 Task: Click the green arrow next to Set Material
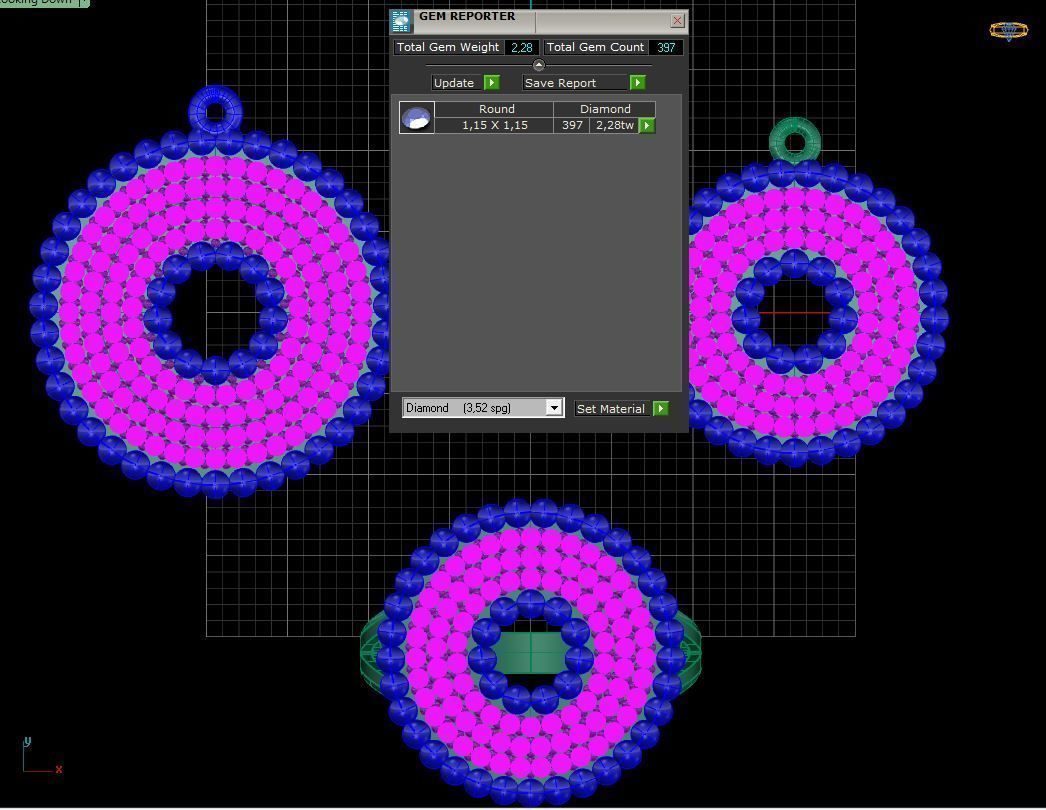pyautogui.click(x=660, y=408)
